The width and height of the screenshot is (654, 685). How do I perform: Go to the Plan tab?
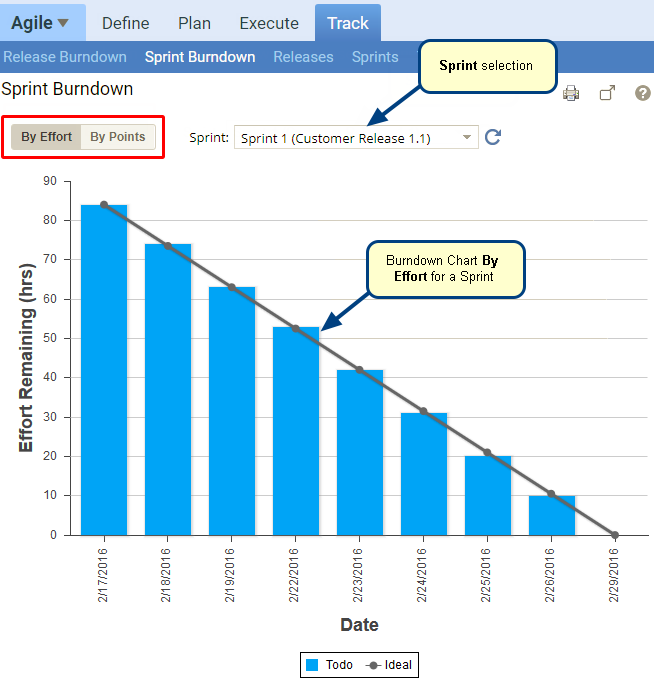pyautogui.click(x=194, y=23)
